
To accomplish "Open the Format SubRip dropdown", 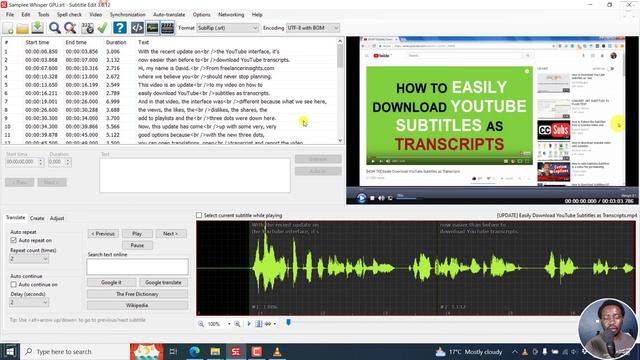I will (227, 28).
